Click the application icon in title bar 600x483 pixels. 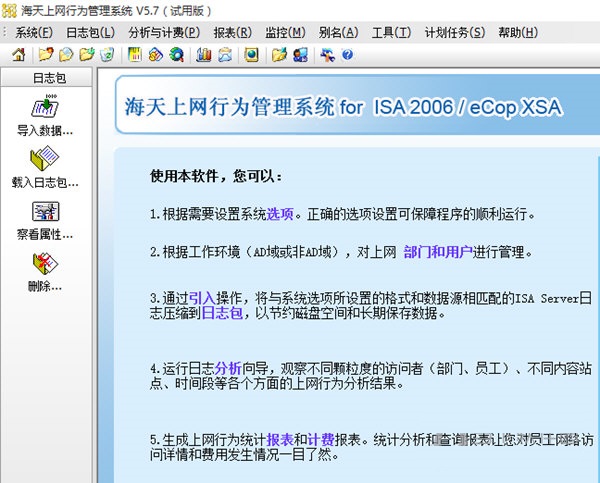coord(9,10)
